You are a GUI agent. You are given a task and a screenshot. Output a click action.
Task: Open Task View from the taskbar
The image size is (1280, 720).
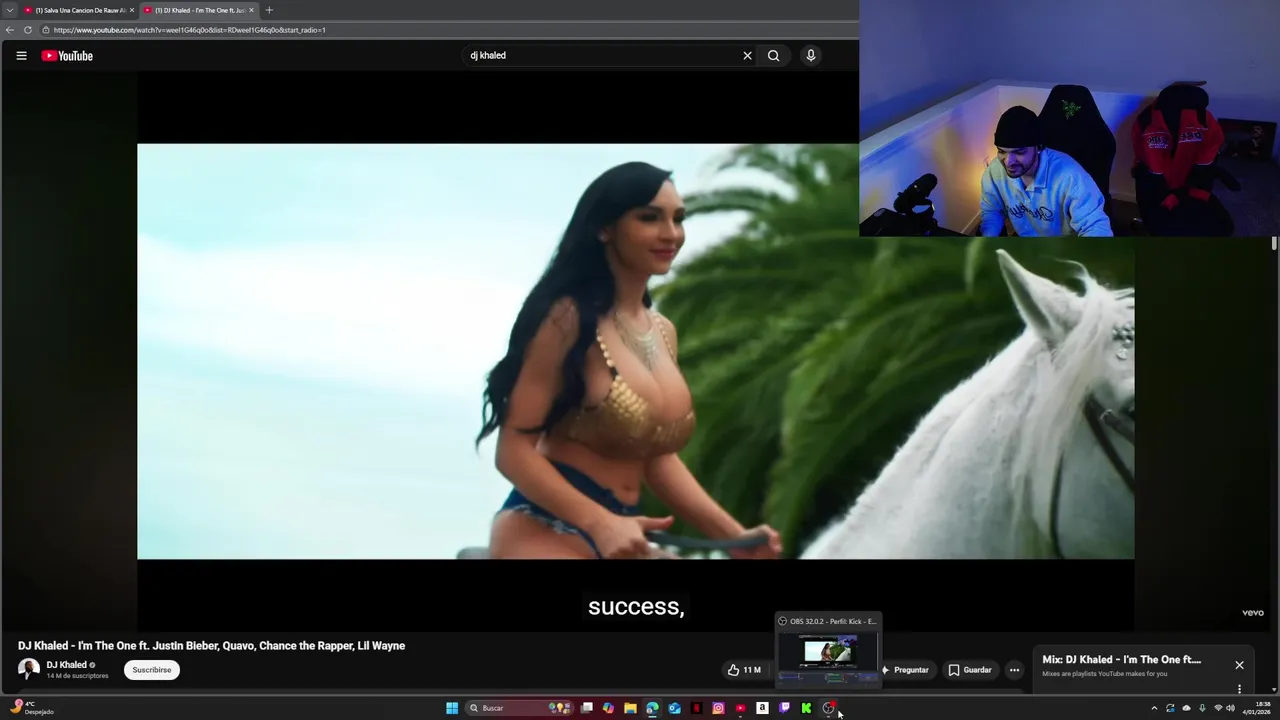click(587, 708)
